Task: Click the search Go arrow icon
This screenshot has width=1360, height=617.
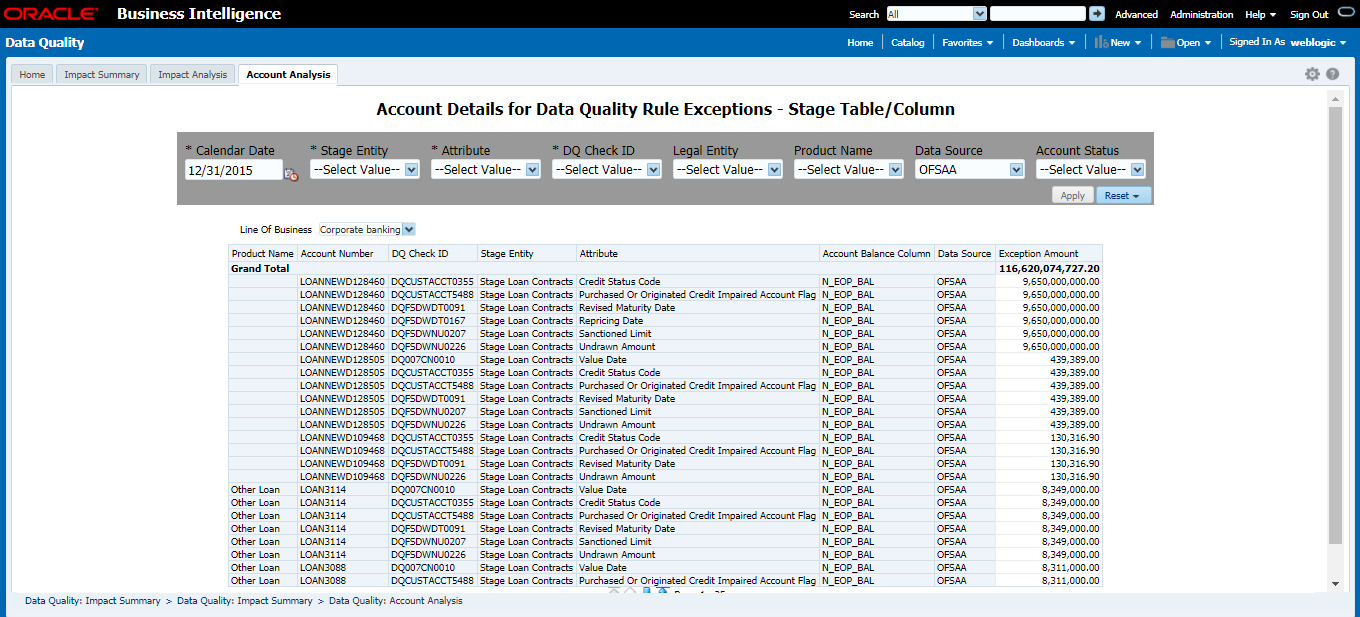Action: (1097, 14)
